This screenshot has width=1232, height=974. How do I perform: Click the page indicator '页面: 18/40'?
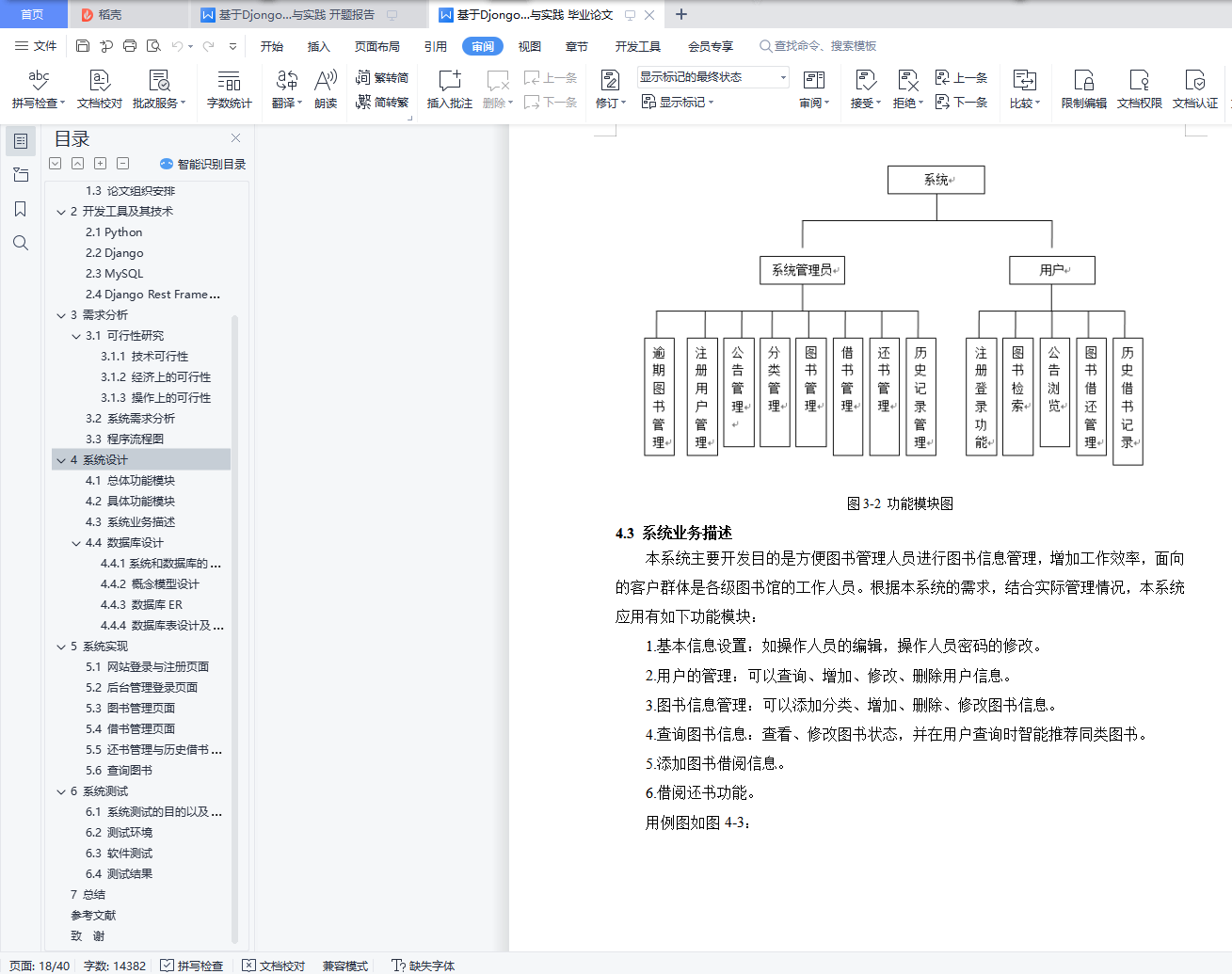click(40, 966)
